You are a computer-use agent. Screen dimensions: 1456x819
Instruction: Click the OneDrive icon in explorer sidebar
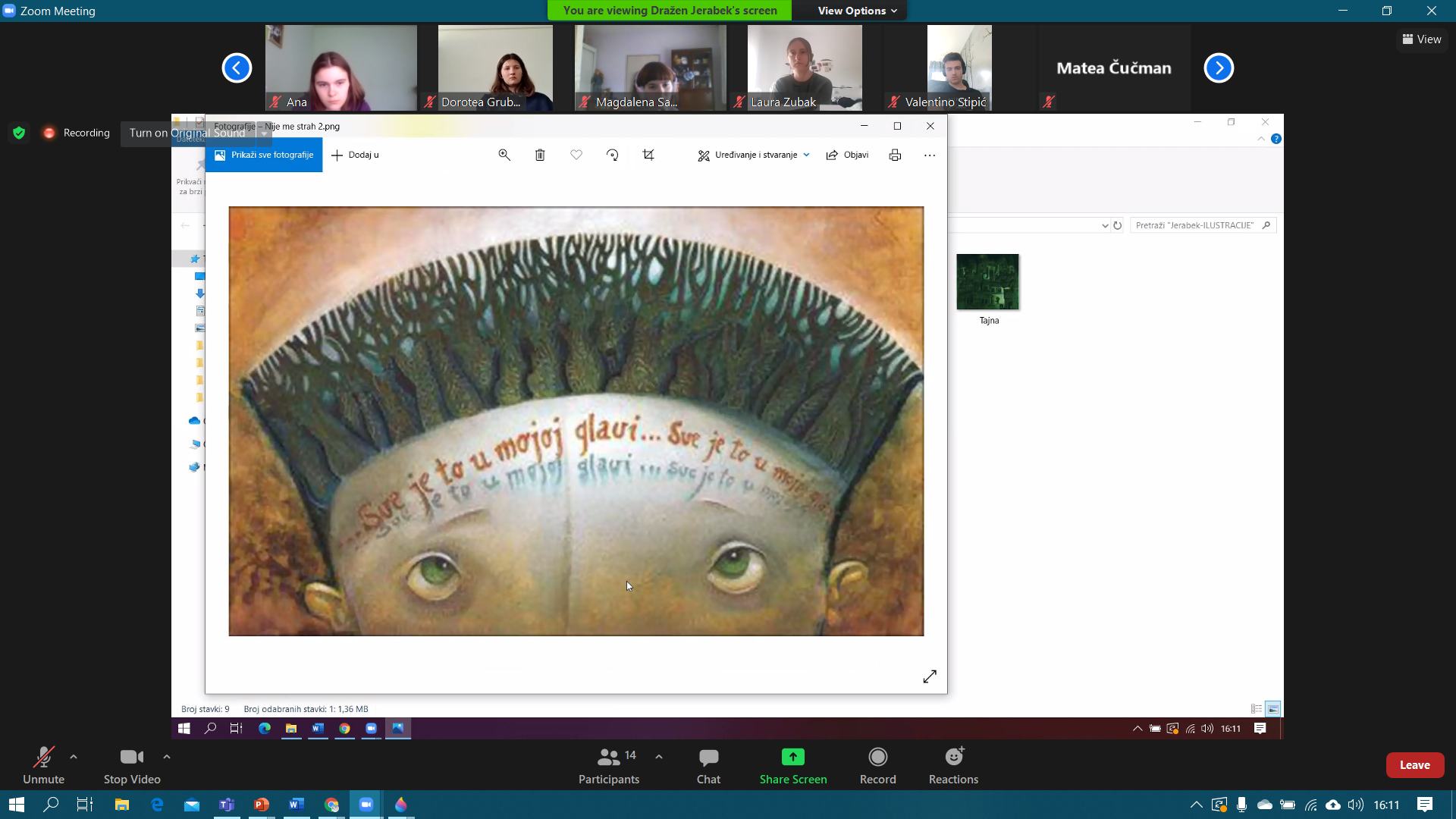click(194, 421)
